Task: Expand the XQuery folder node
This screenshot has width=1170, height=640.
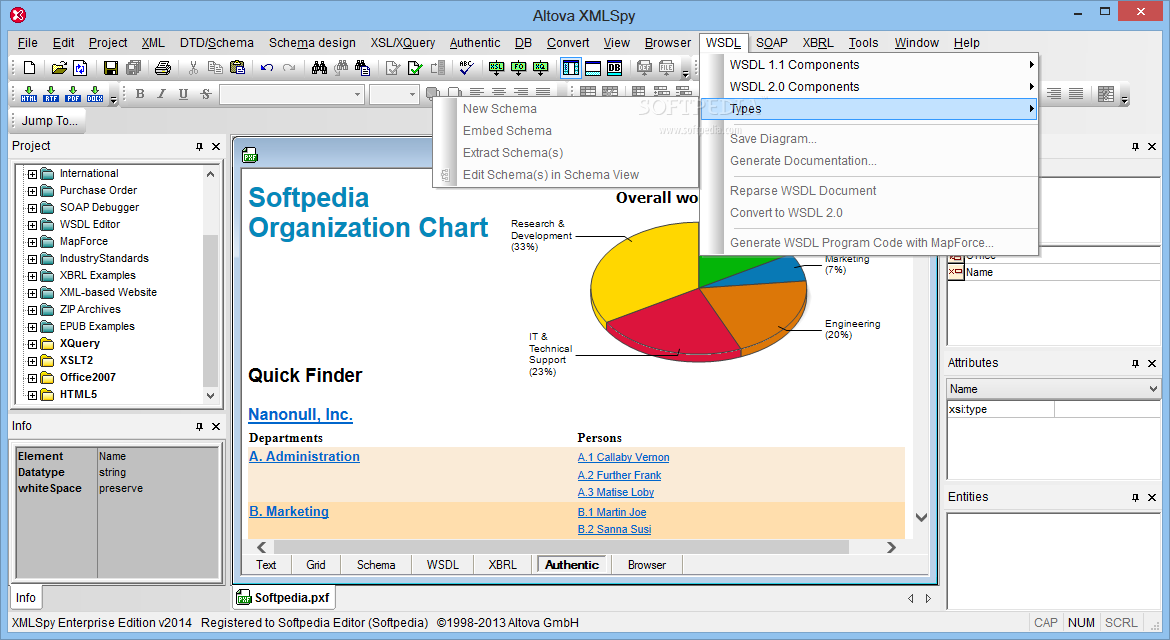Action: pos(32,345)
